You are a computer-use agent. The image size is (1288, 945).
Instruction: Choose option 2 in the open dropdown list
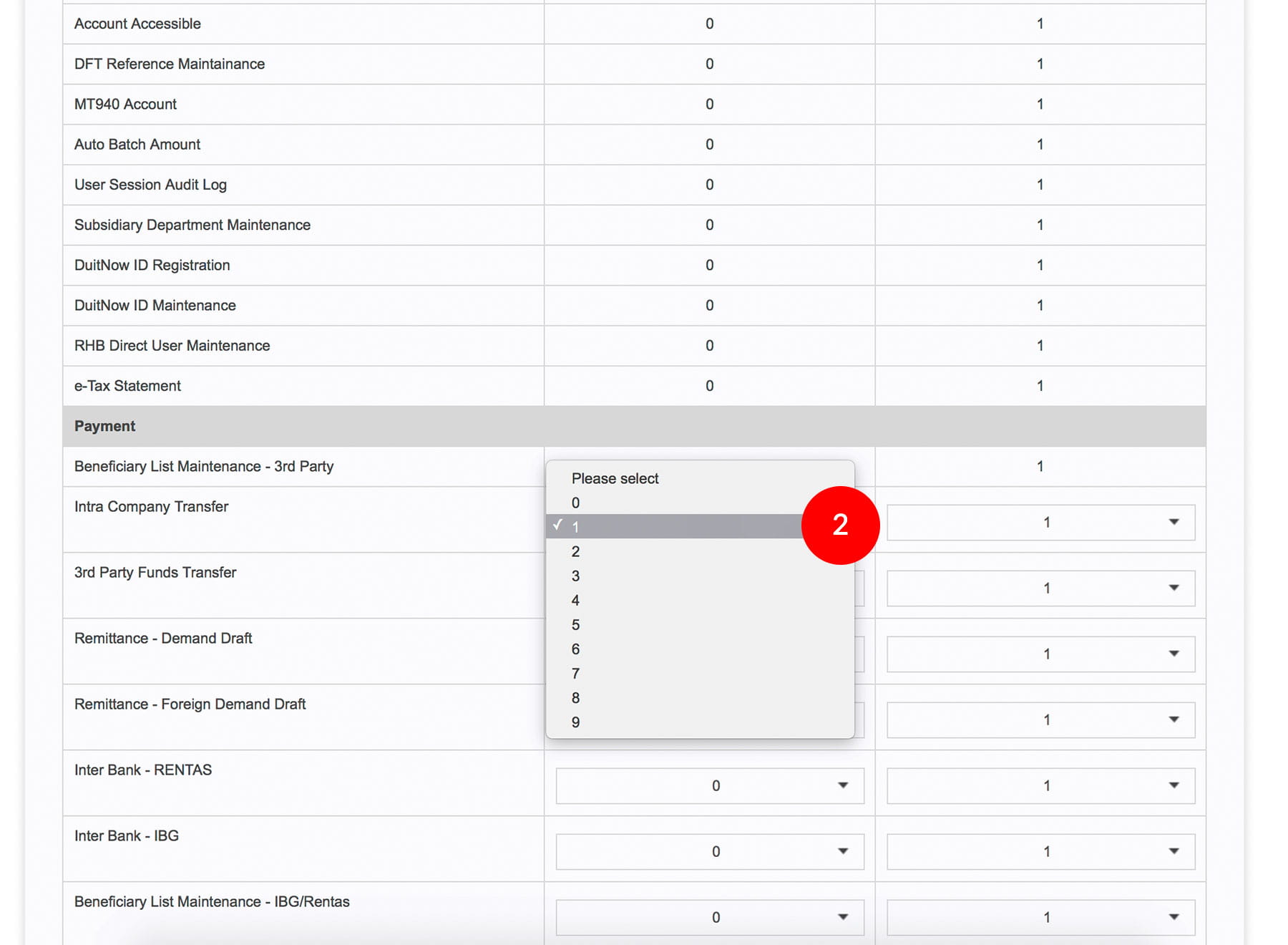(576, 551)
